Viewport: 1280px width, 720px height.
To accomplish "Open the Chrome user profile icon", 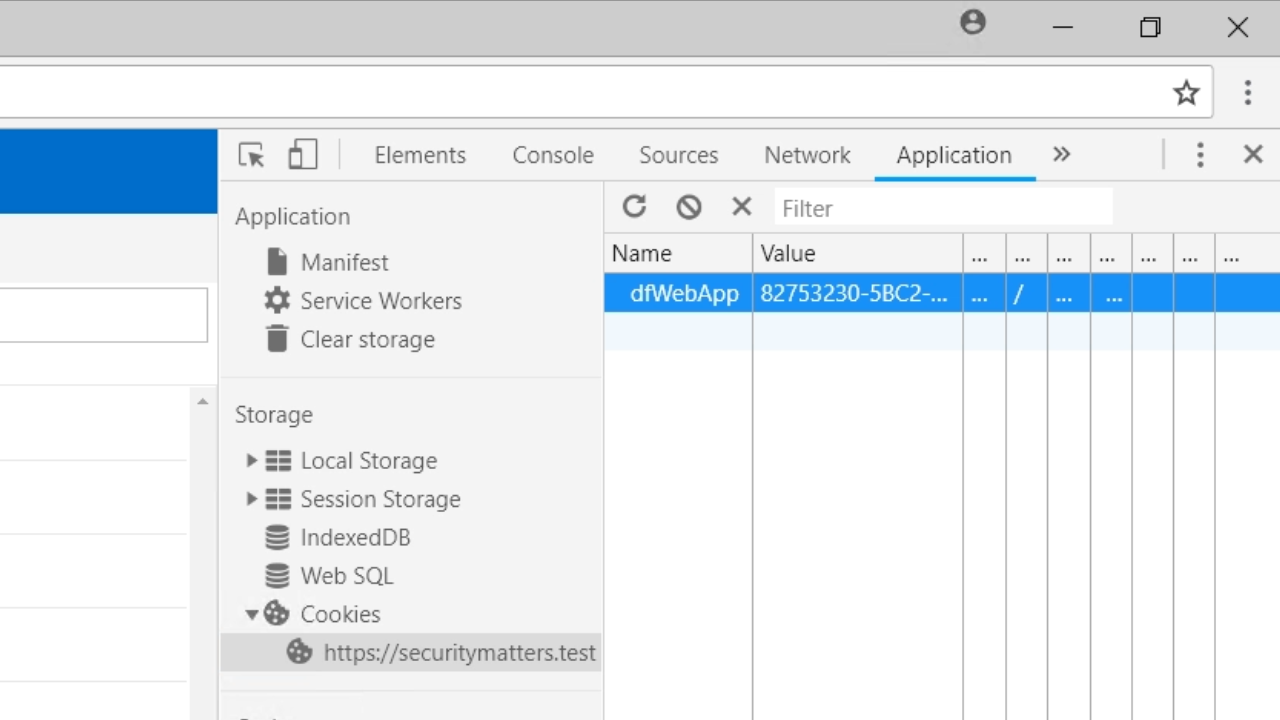I will tap(972, 23).
